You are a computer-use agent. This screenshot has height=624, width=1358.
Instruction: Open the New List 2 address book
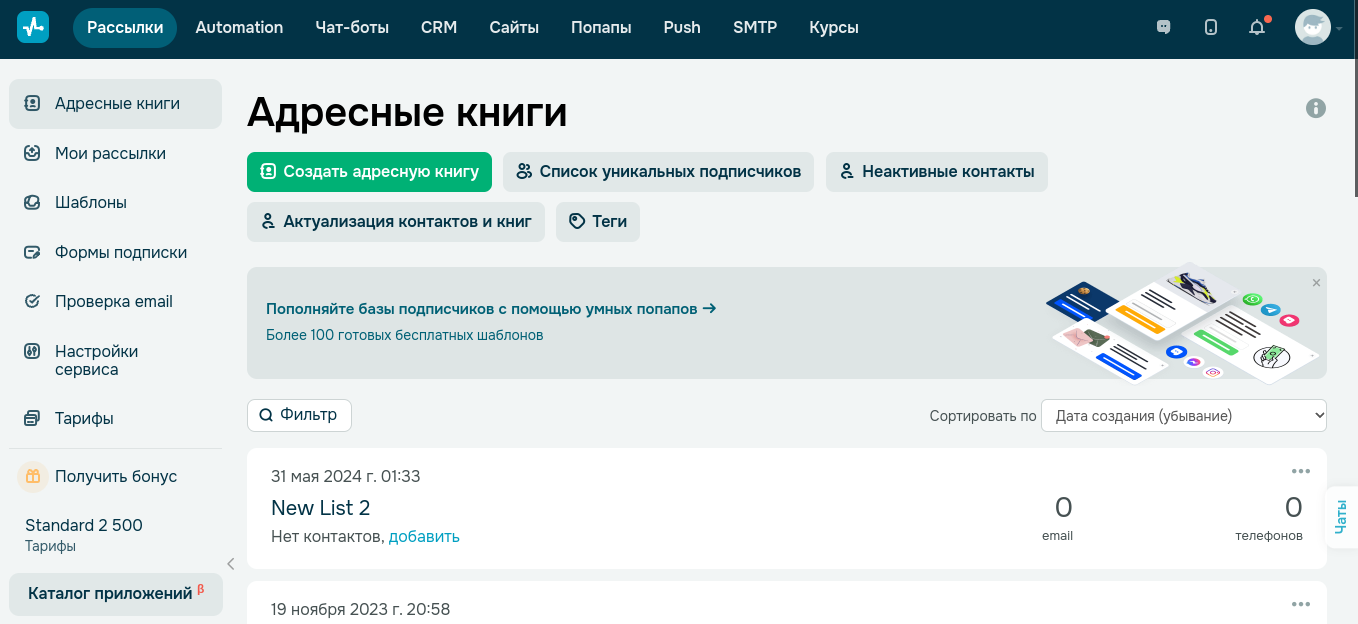pos(321,508)
